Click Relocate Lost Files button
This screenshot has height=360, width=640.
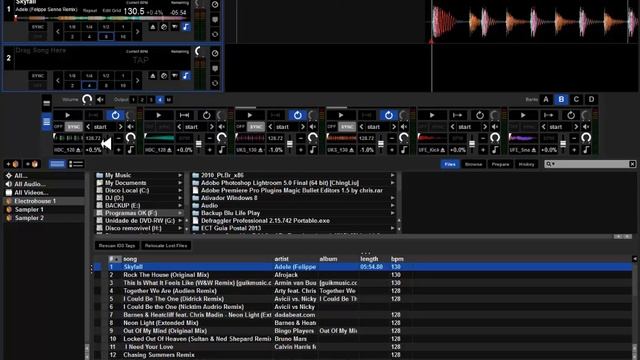[x=166, y=246]
